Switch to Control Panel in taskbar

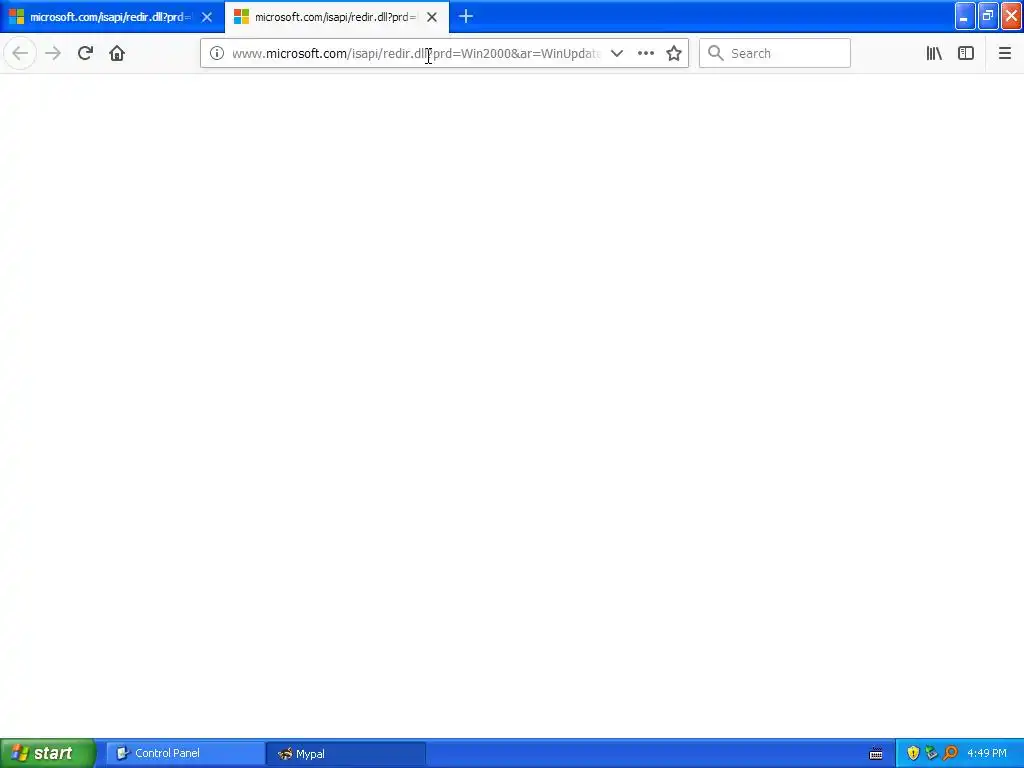pyautogui.click(x=185, y=754)
